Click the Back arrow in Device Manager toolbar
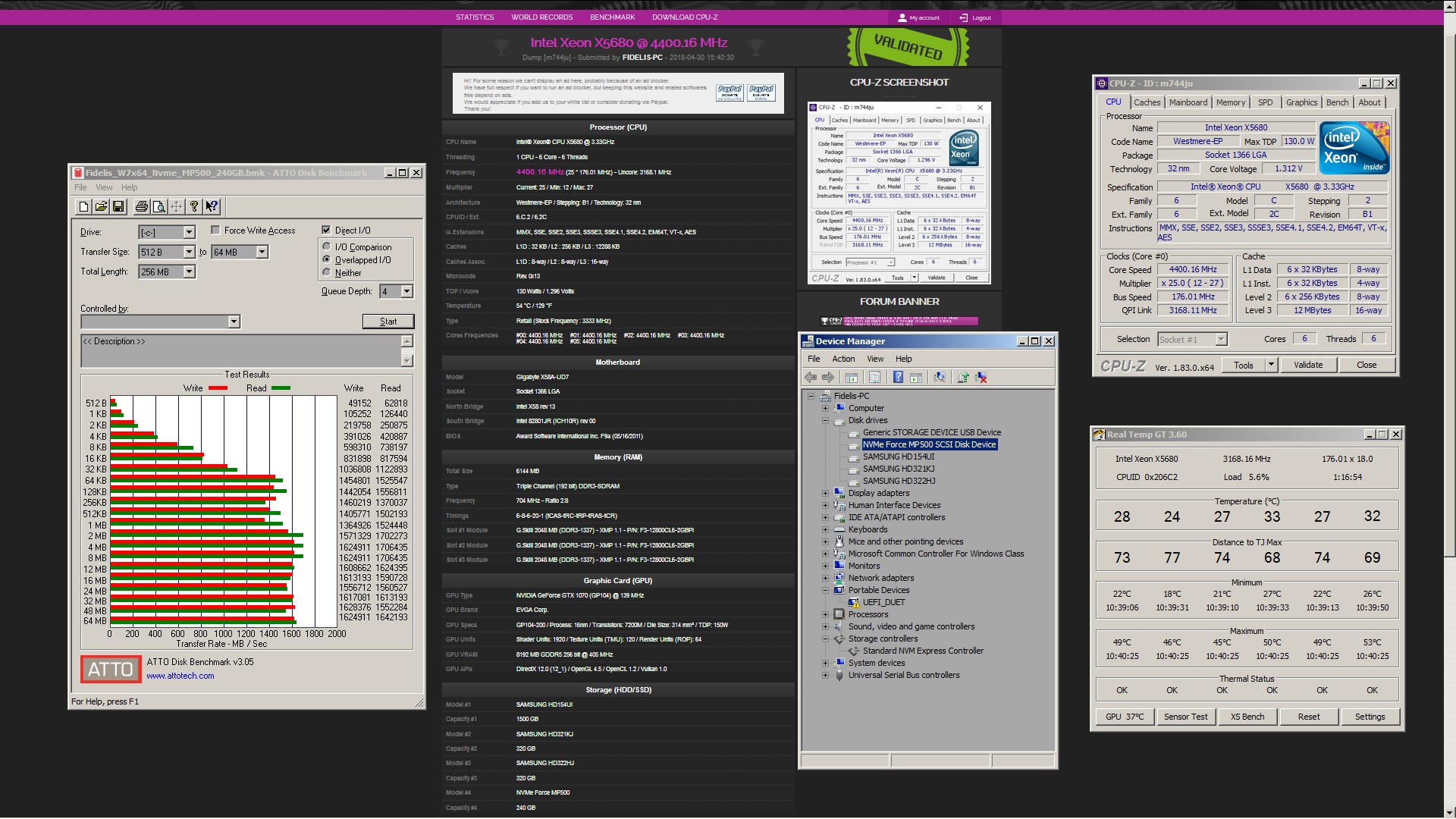The width and height of the screenshot is (1456, 819). 811,377
